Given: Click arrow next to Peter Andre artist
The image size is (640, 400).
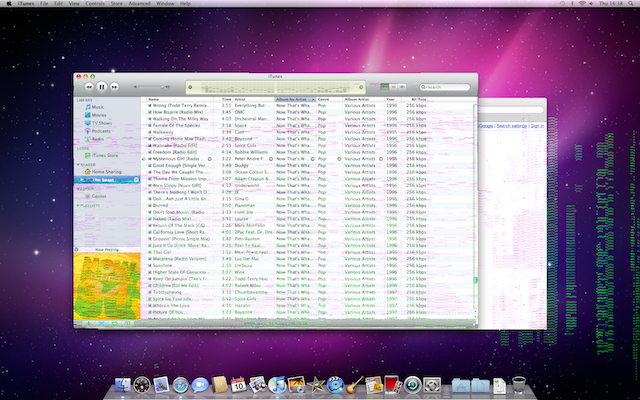Looking at the screenshot, I should coord(271,159).
